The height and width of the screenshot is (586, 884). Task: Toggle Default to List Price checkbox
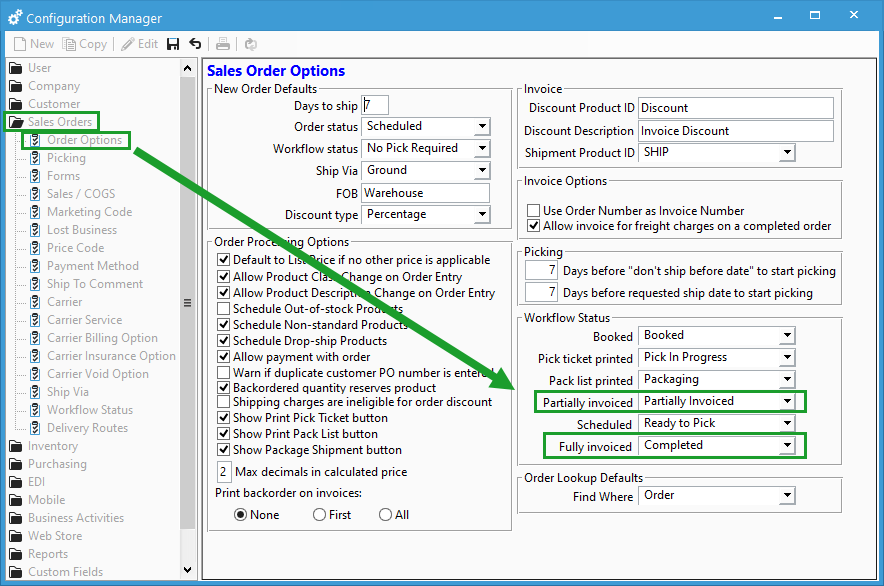224,260
